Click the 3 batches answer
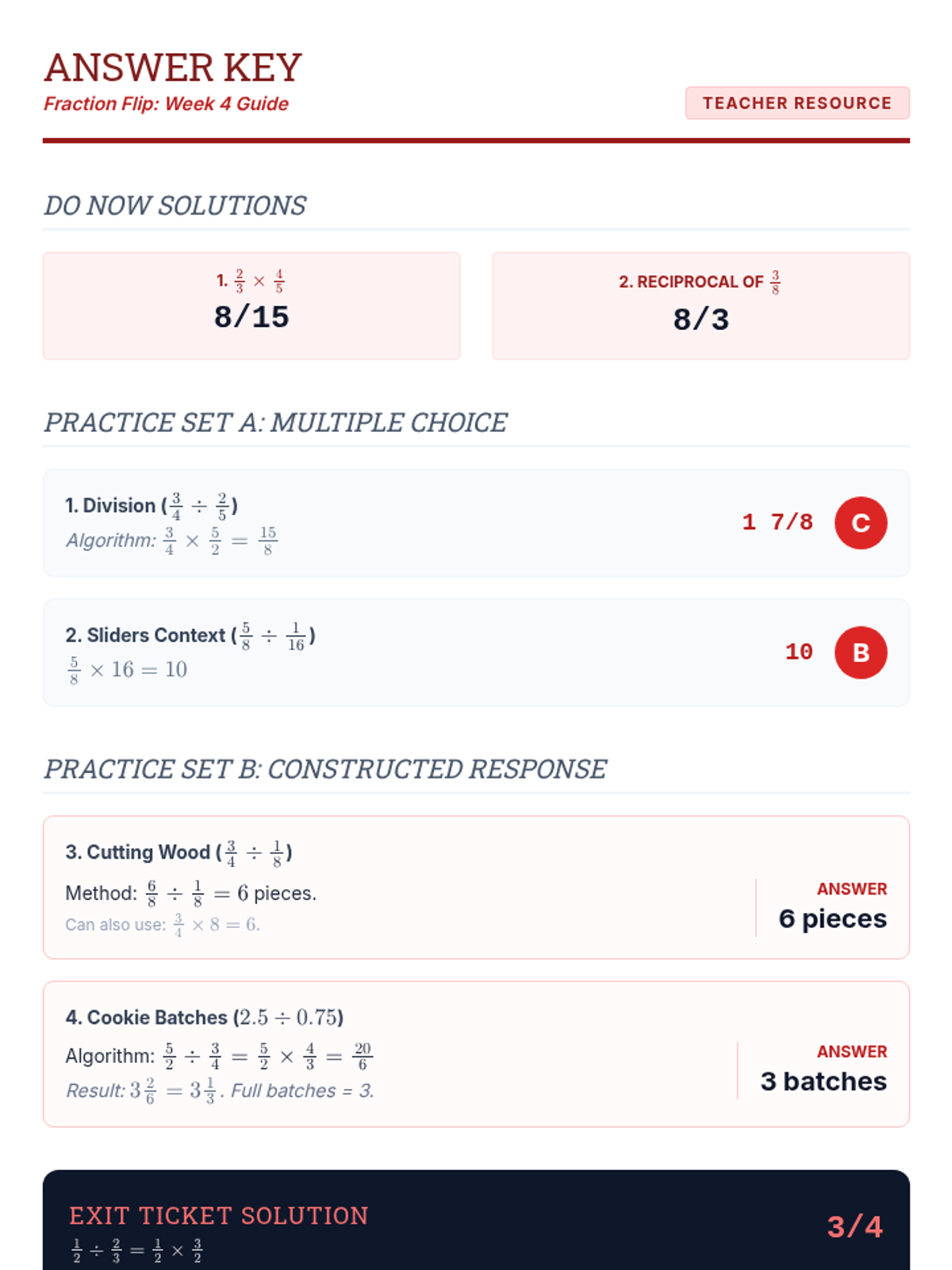Screen dimensions: 952x1270 (x=823, y=1081)
